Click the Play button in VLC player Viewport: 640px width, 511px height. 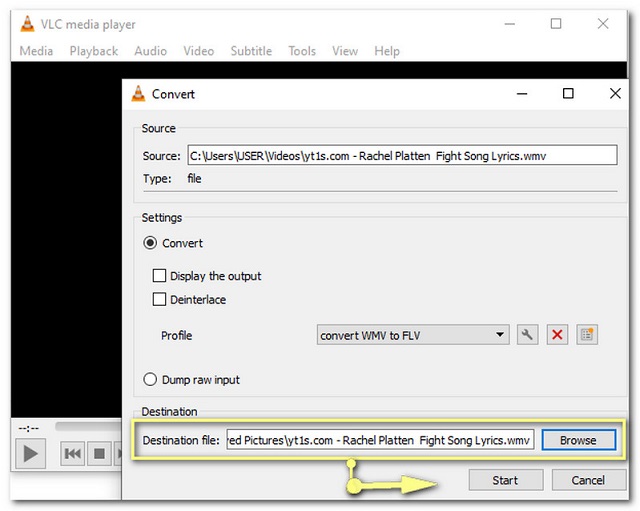(x=31, y=454)
